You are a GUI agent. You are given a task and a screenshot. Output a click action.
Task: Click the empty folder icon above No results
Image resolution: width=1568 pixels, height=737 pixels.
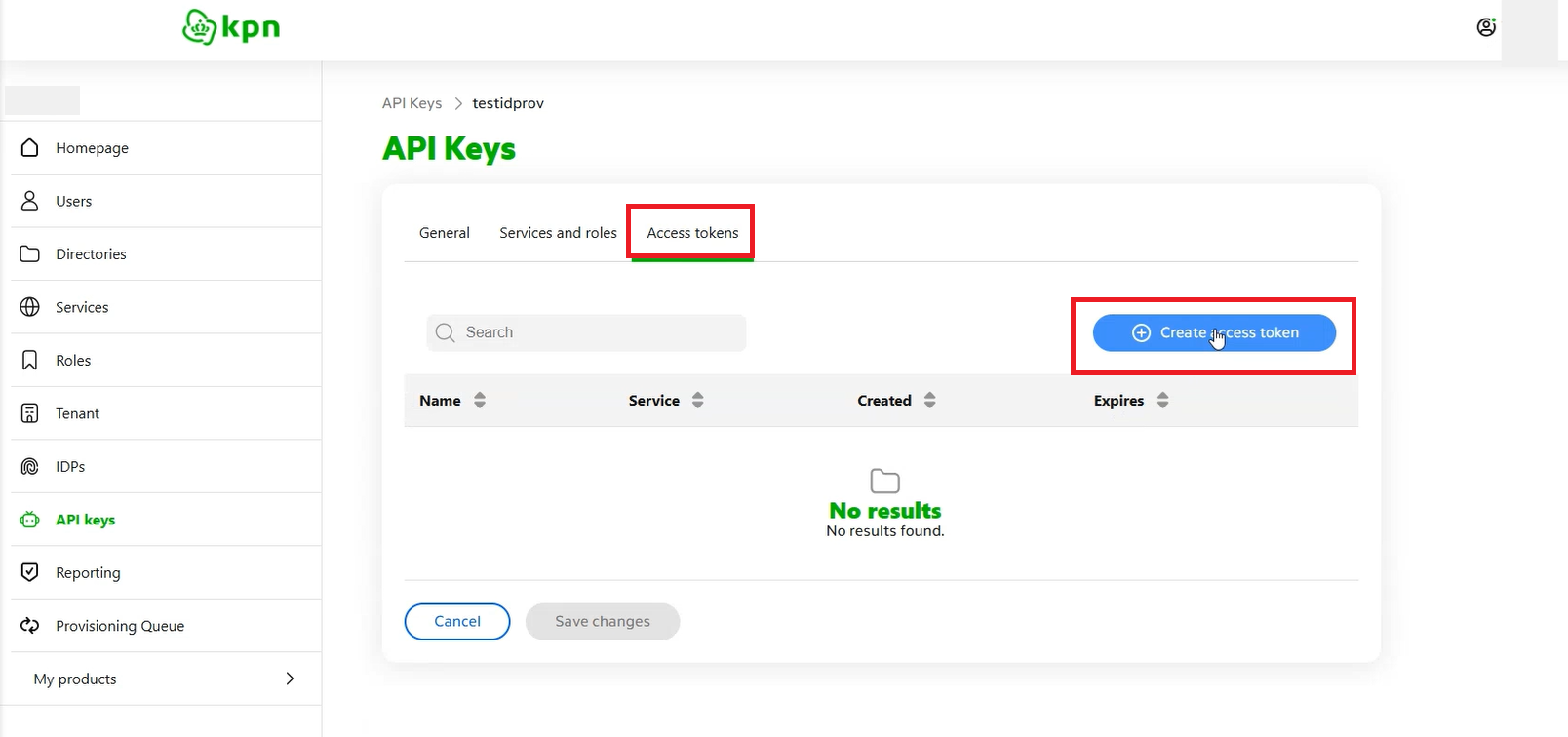tap(884, 481)
